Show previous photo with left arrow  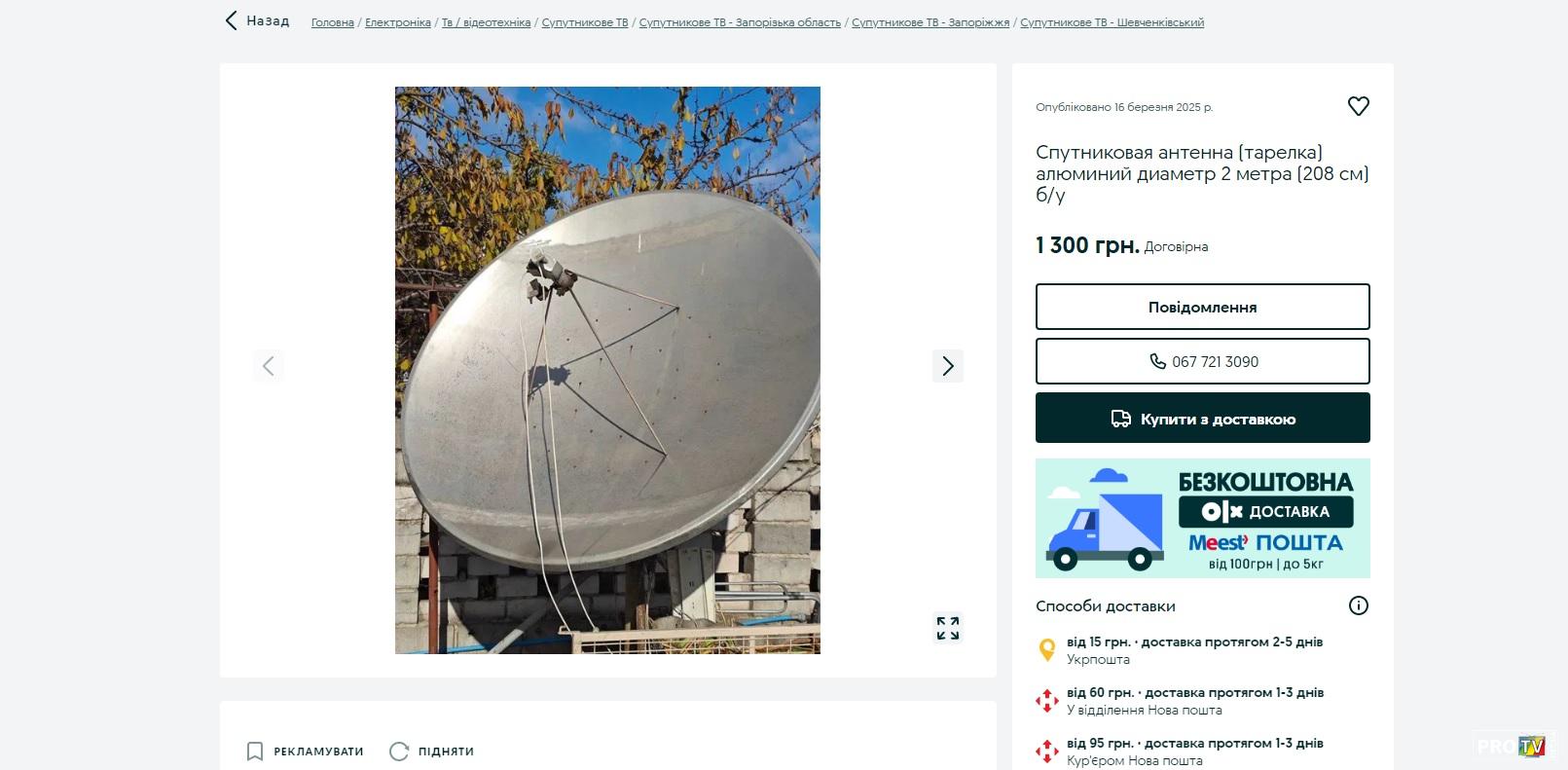point(269,366)
